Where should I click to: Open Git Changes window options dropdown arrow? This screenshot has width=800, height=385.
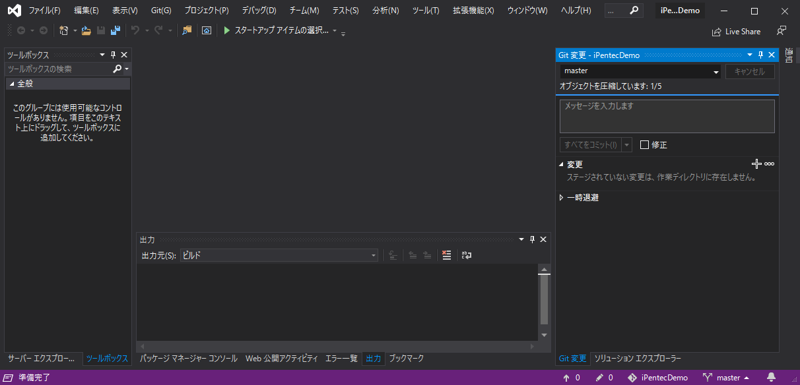[x=750, y=55]
